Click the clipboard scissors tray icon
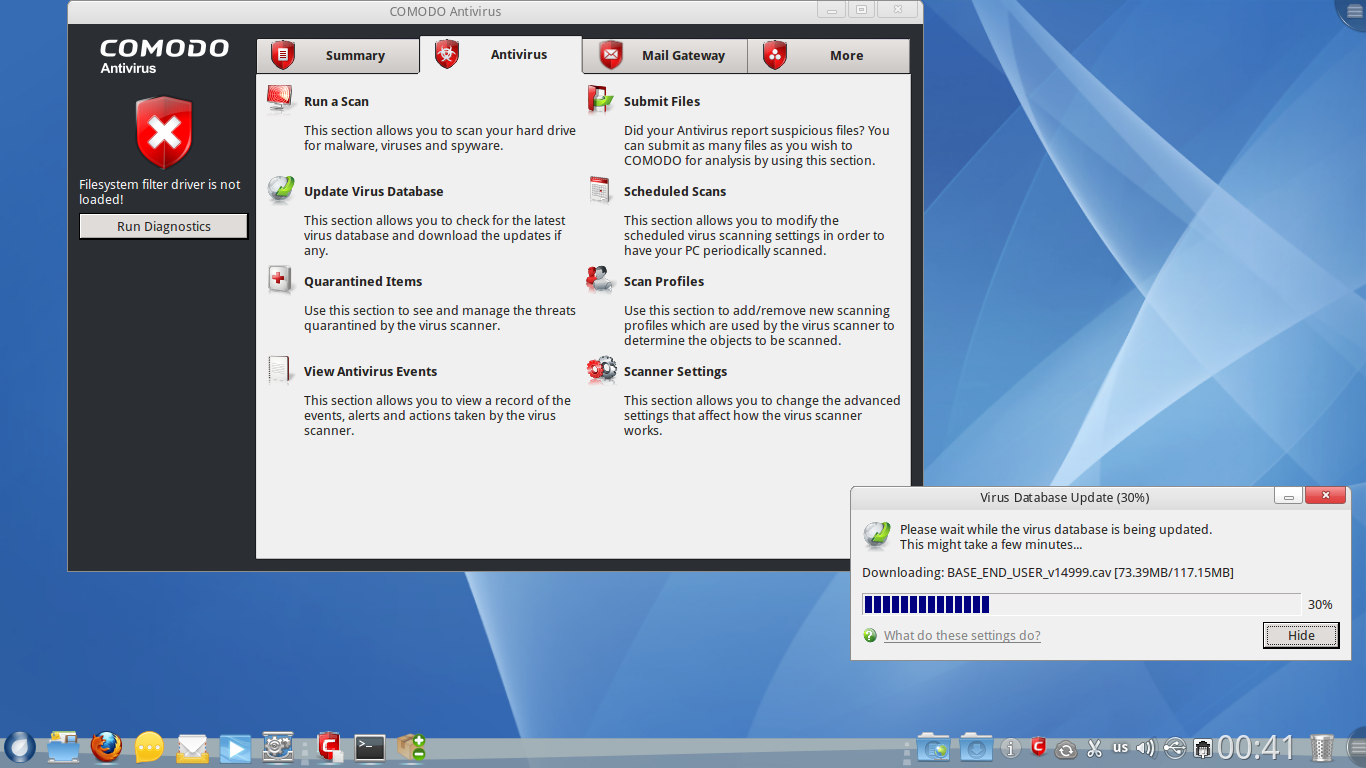Screen dimensions: 1366x768 point(1094,747)
